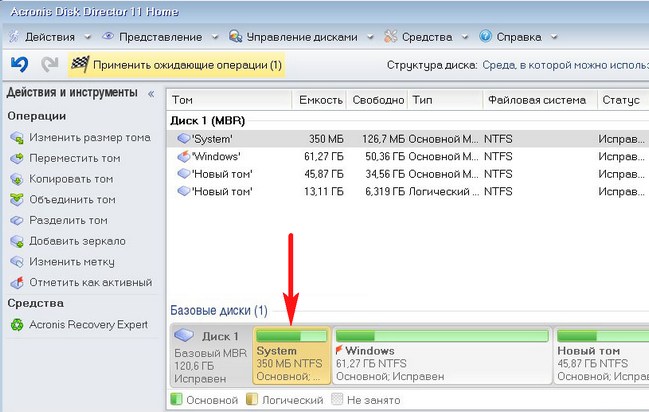The image size is (649, 412).
Task: Sort by the Том column header
Action: coord(229,100)
